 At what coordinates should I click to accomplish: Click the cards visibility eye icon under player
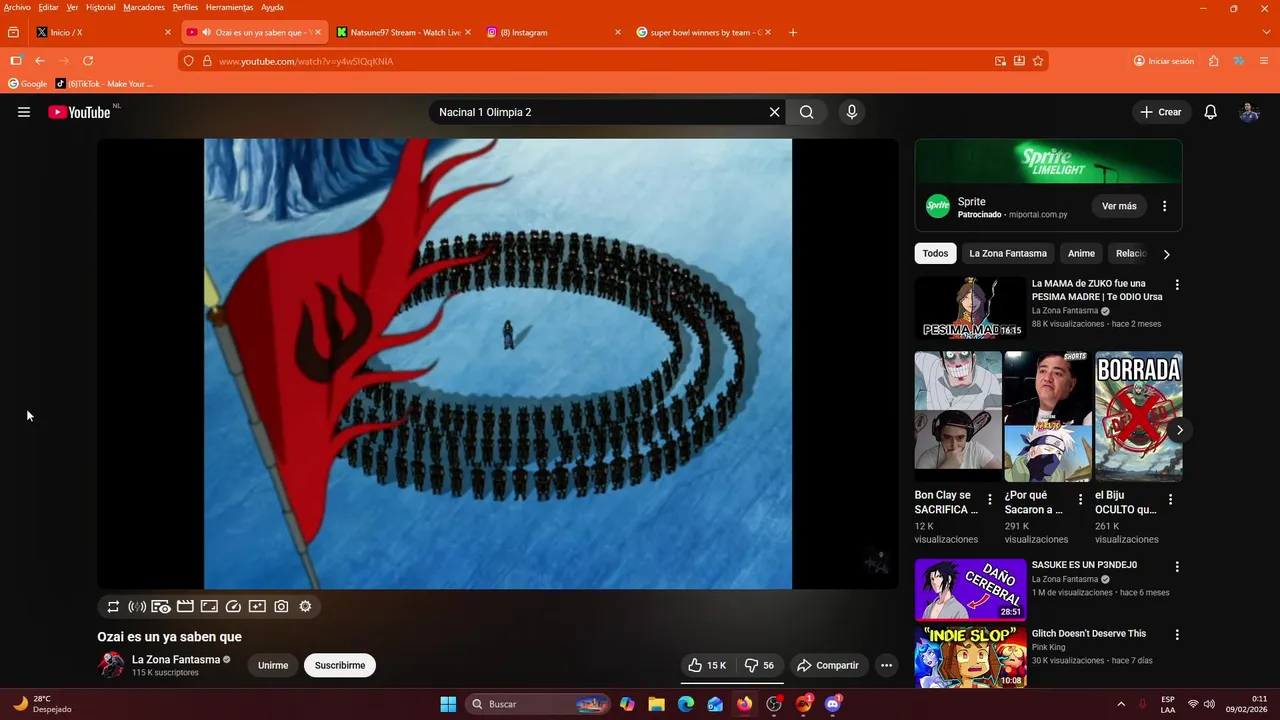click(161, 606)
